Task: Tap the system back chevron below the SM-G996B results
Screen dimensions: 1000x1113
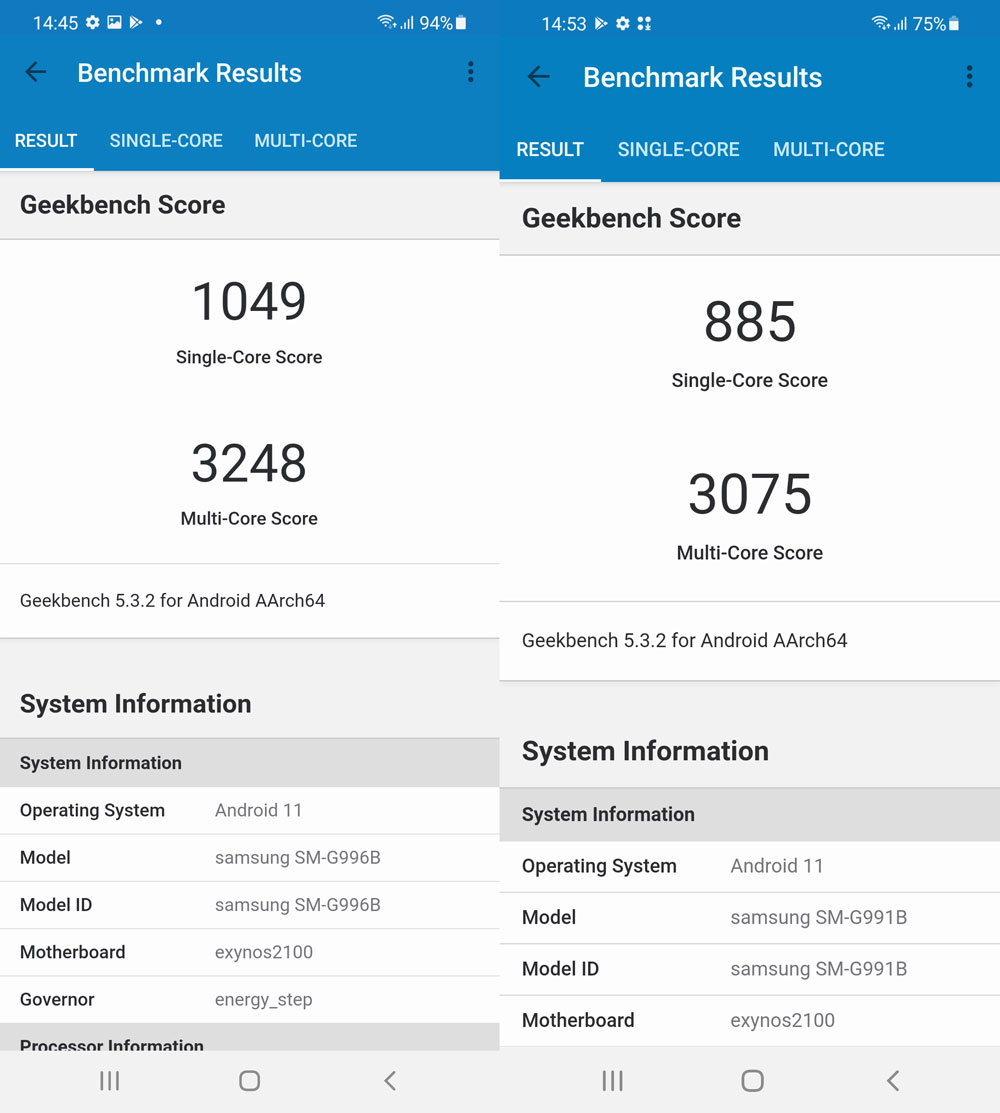Action: (390, 1080)
